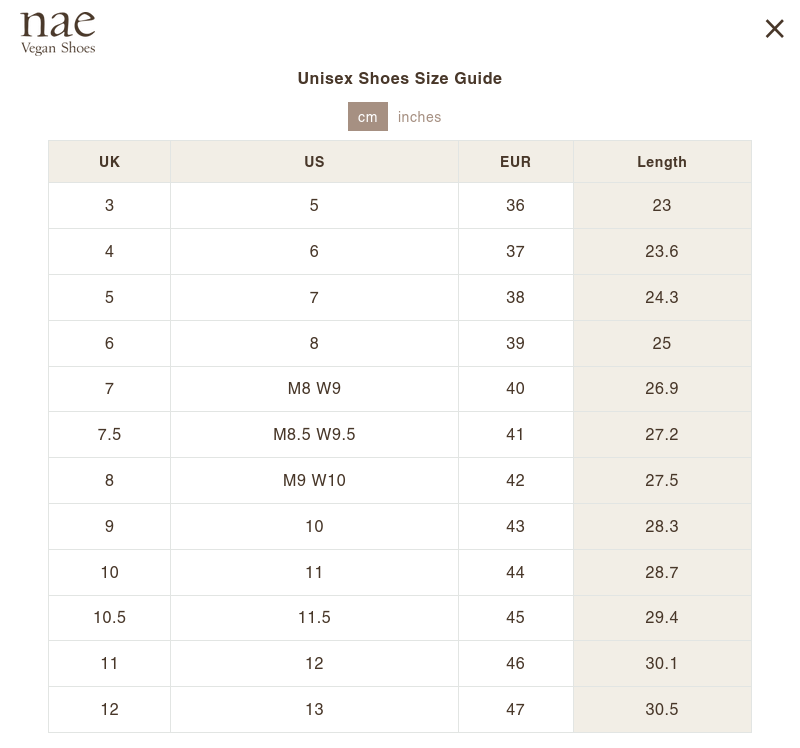Click the Unisex Shoes Size Guide title

(399, 78)
